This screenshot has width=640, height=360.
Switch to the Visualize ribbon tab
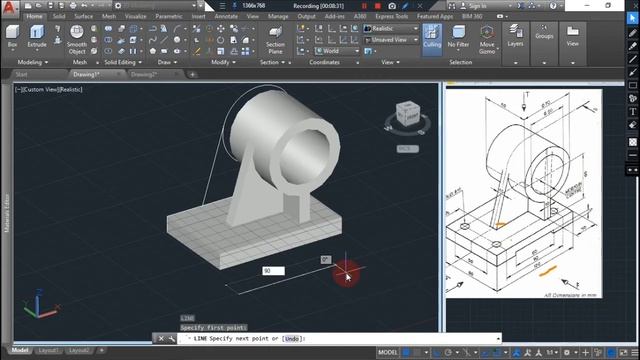pyautogui.click(x=136, y=16)
